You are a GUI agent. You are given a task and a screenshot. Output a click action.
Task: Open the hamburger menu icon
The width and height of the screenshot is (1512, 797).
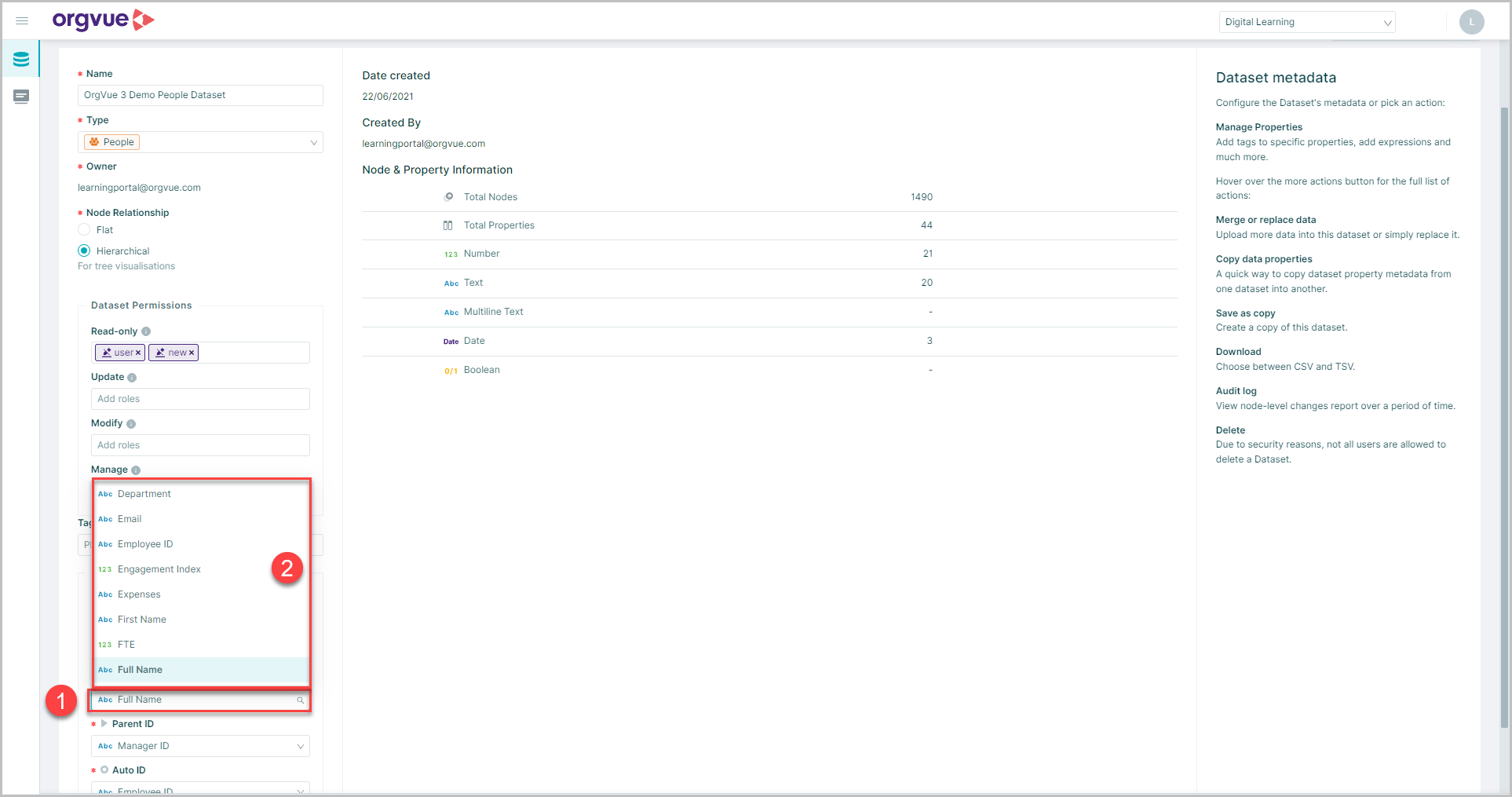pos(22,21)
